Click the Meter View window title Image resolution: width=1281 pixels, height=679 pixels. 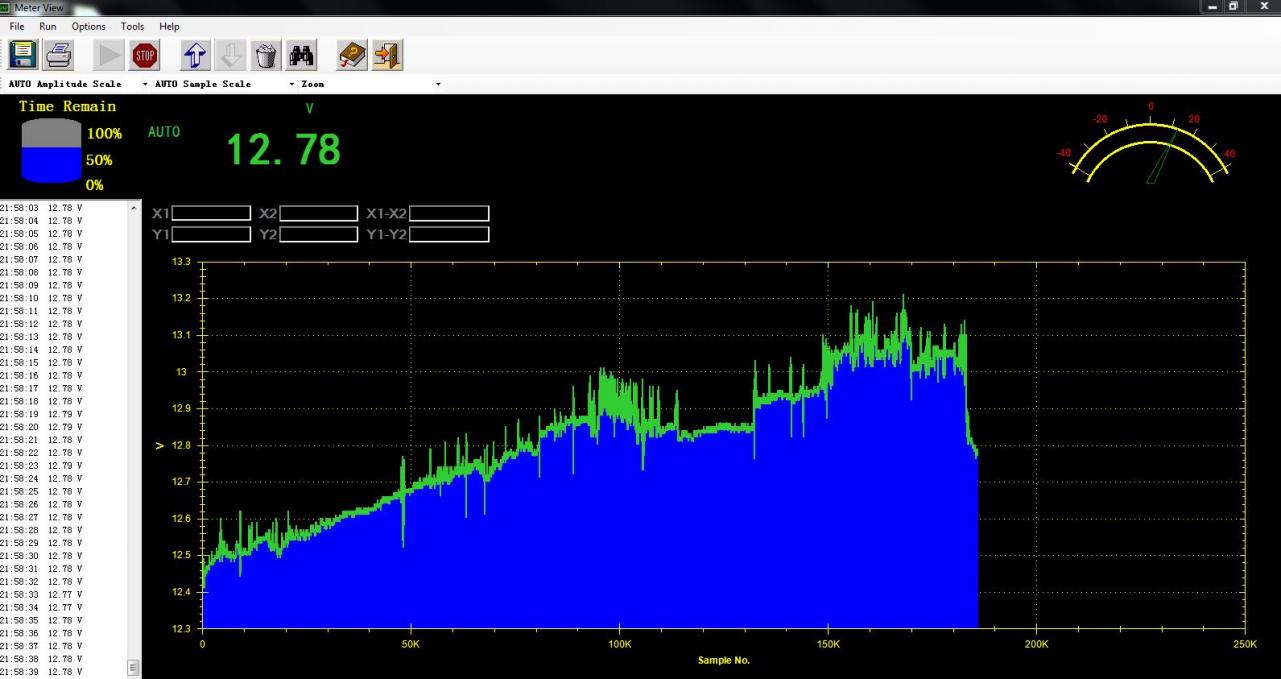(39, 7)
